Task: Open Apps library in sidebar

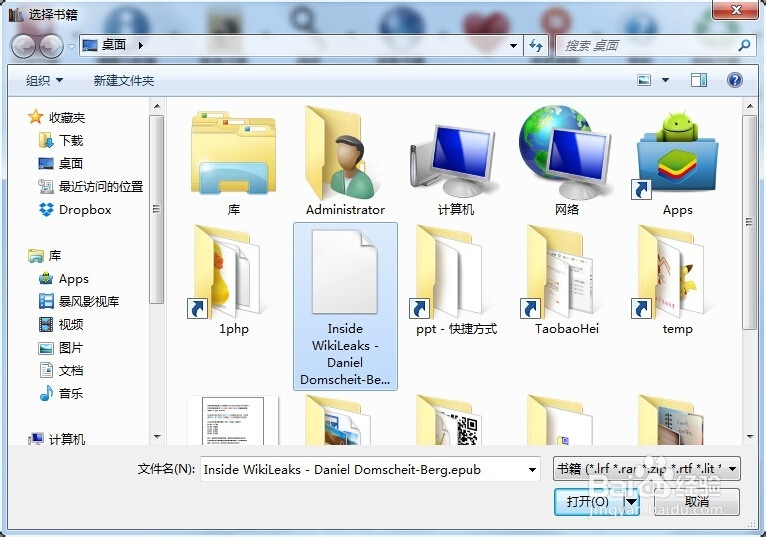Action: coord(64,279)
